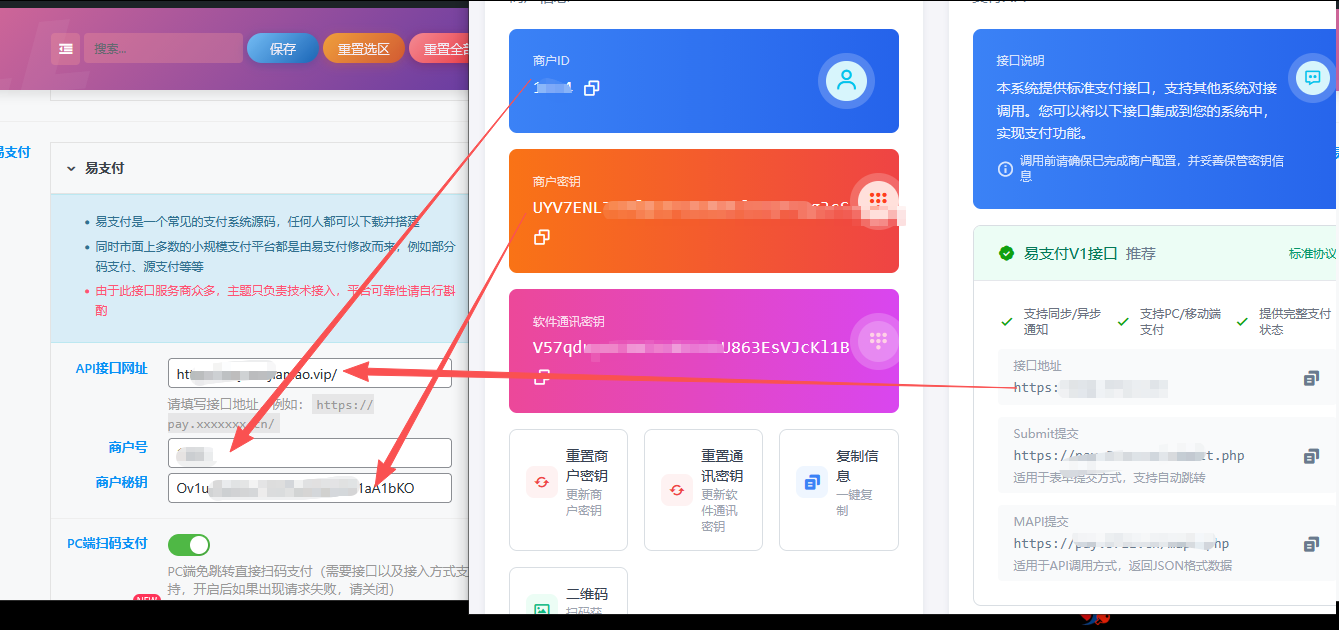The width and height of the screenshot is (1339, 630).
Task: Copy the 接口地址 URL with its copy icon
Action: pos(1311,378)
